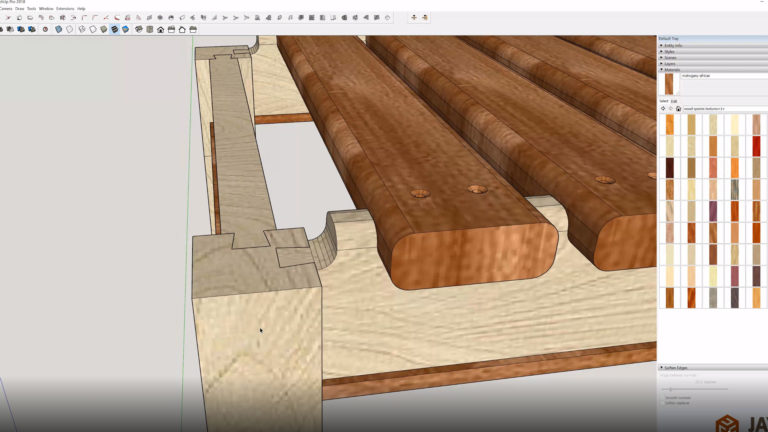Expand the Layers panel
Screen dimensions: 768x432
(x=713, y=64)
